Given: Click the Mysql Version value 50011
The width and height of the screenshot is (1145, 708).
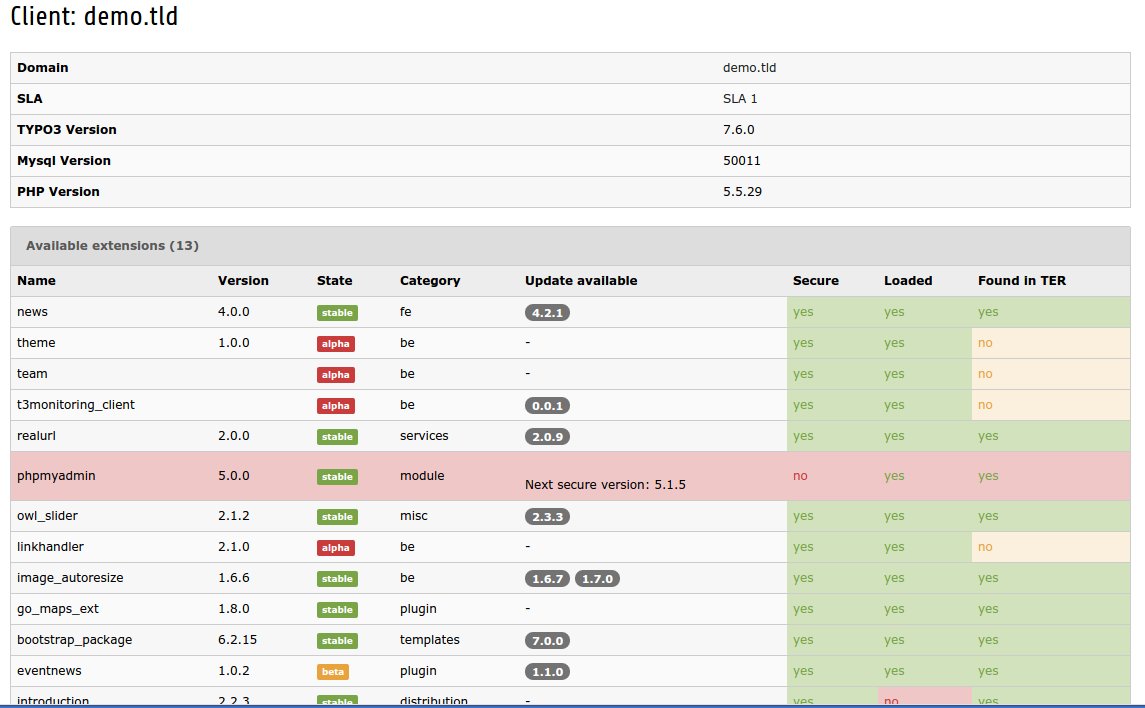Looking at the screenshot, I should click(x=742, y=161).
